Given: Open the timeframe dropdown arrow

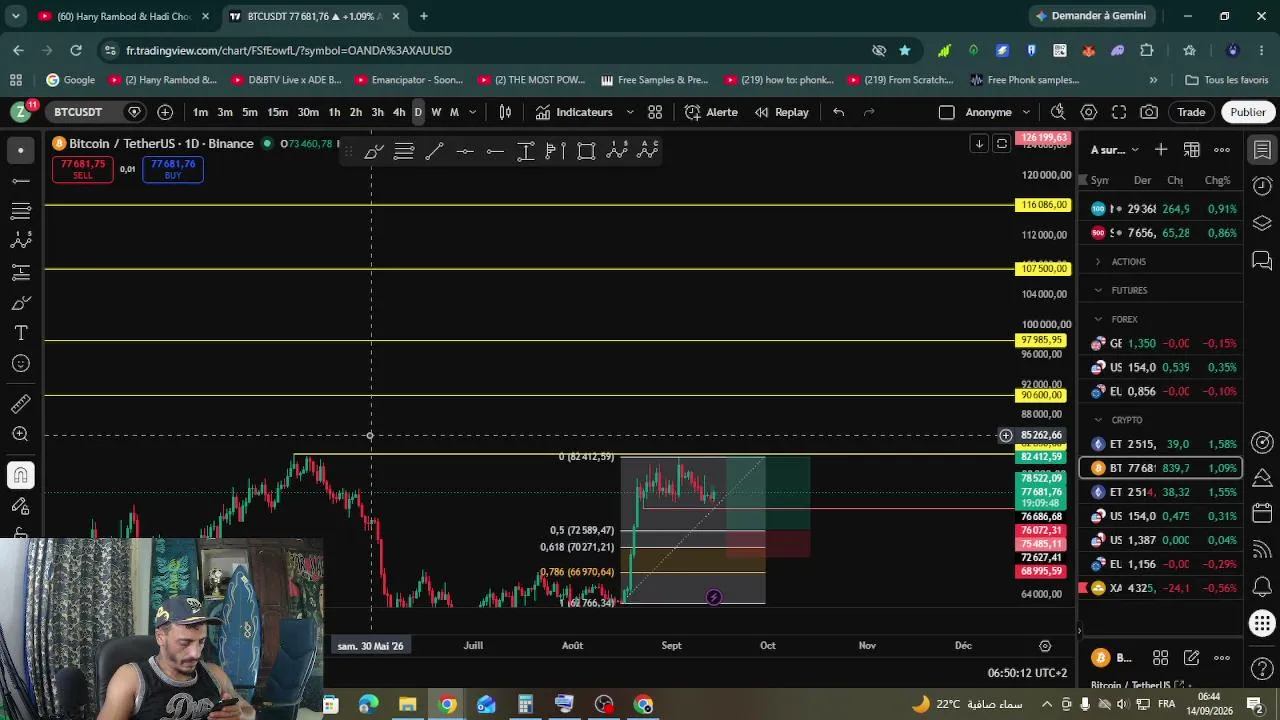Looking at the screenshot, I should click(x=473, y=112).
